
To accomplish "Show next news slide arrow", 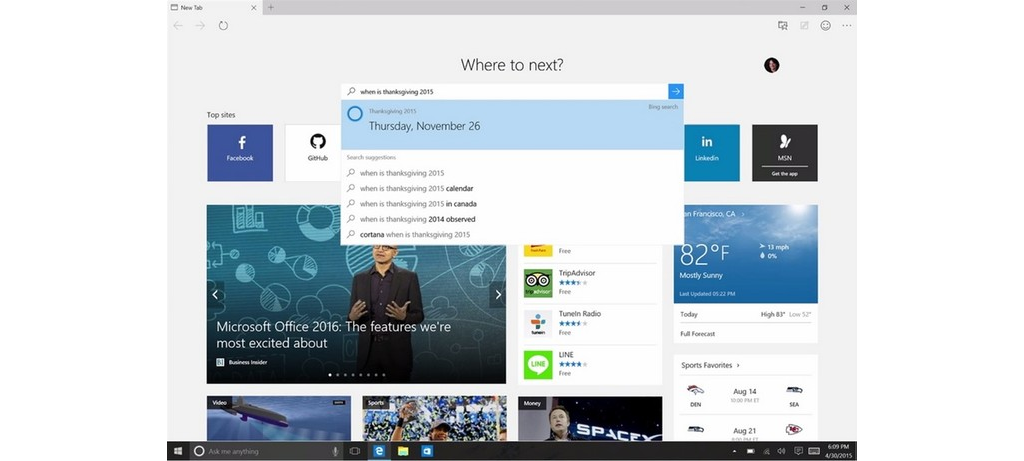I will 498,294.
